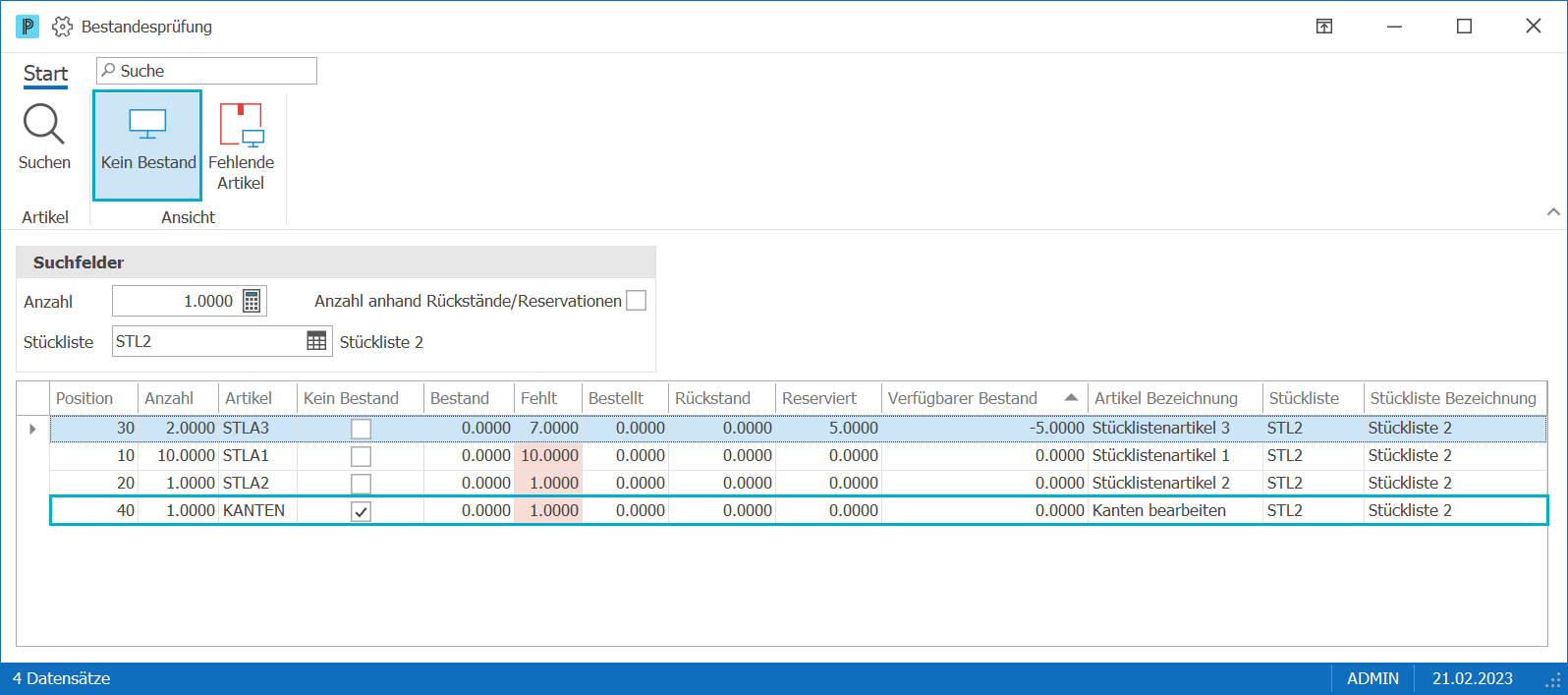Click the Artikel column header
The image size is (1568, 695).
point(257,398)
